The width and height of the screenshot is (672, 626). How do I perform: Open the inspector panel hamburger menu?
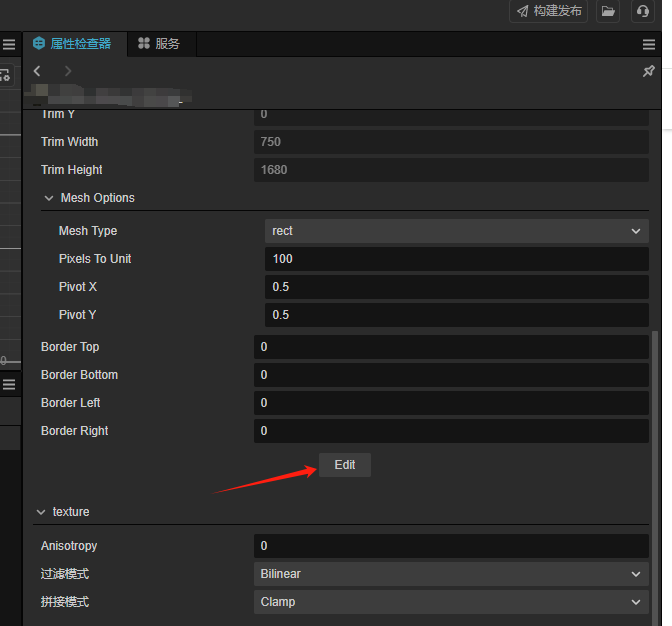click(648, 44)
